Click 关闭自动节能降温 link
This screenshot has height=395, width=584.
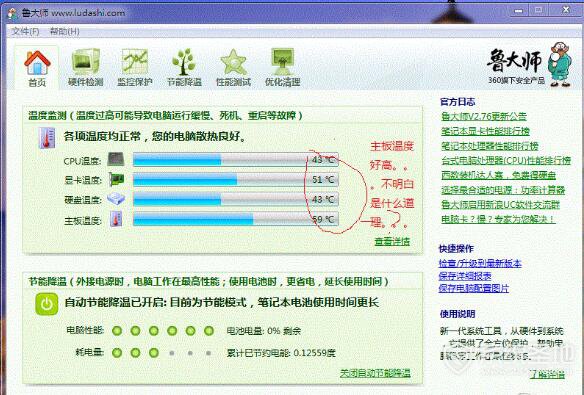click(375, 373)
